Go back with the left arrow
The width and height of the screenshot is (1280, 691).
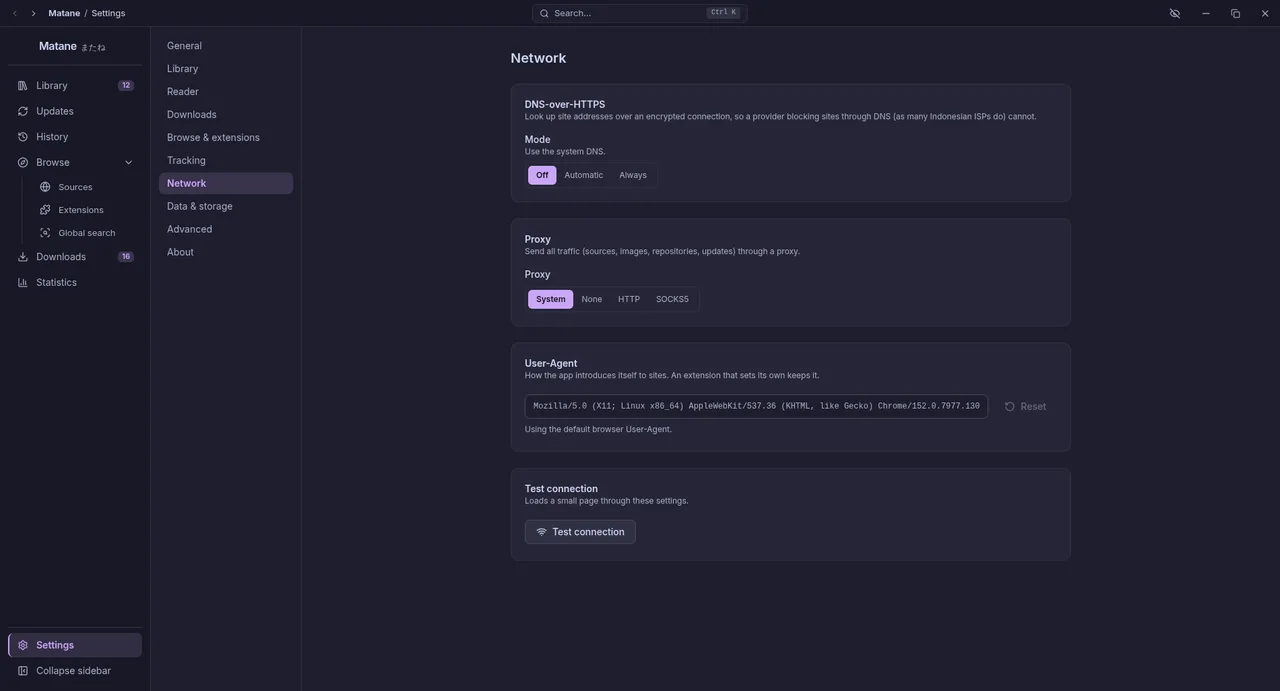(15, 13)
